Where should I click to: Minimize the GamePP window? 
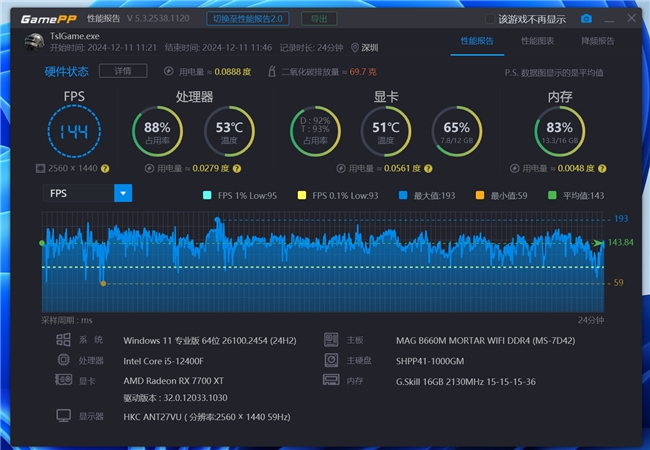tap(609, 19)
